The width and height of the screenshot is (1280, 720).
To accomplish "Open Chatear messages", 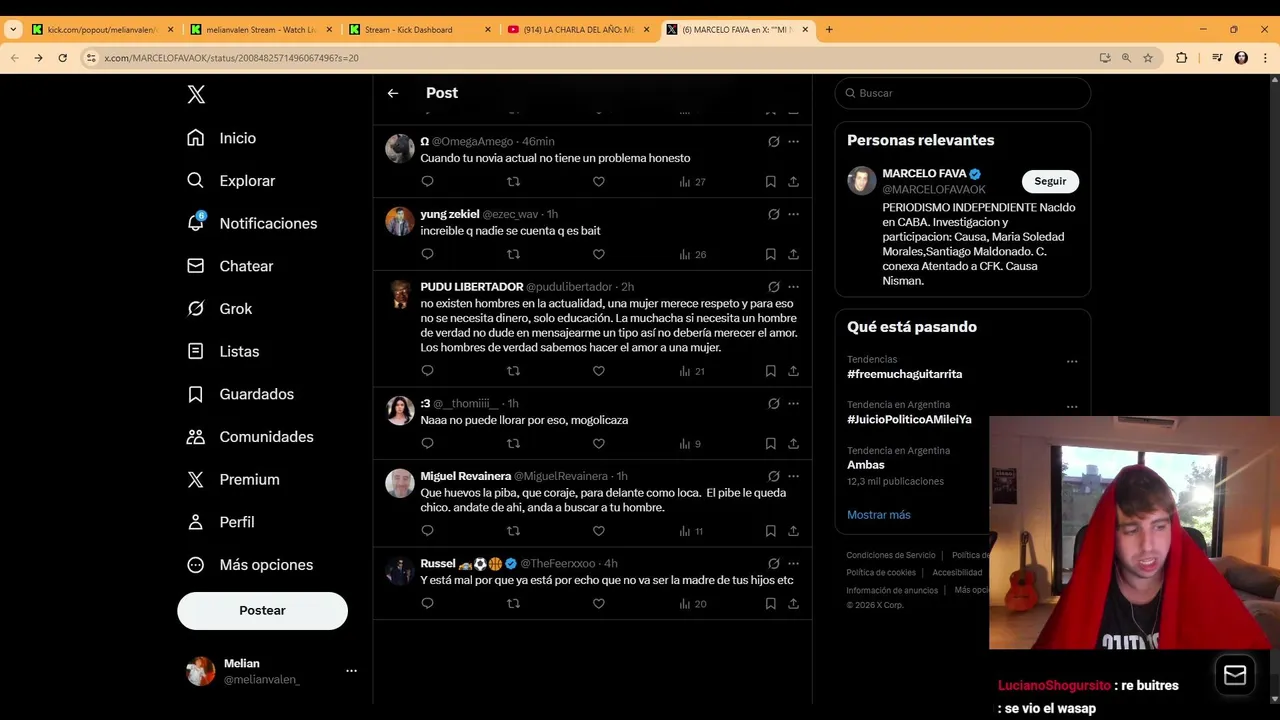I will click(230, 266).
